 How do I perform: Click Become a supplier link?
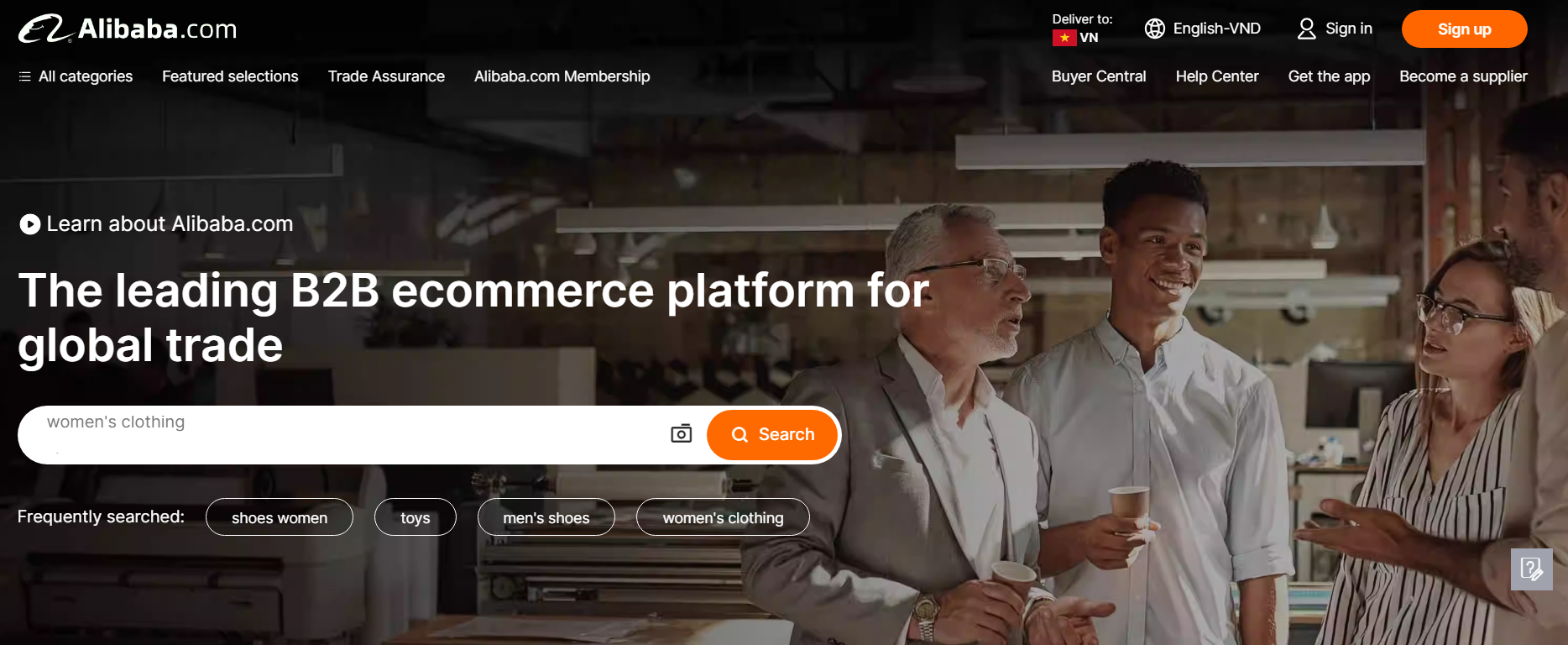tap(1463, 76)
